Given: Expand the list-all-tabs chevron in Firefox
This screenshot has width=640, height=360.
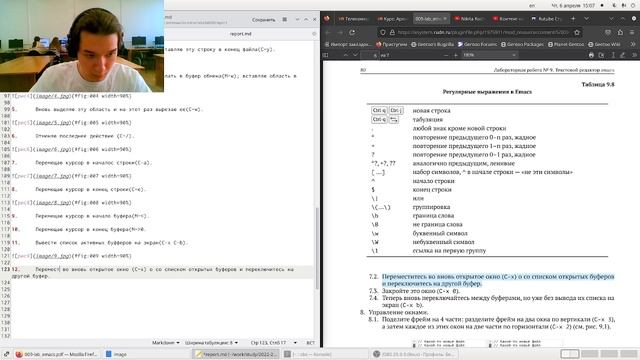Looking at the screenshot, I should (586, 19).
